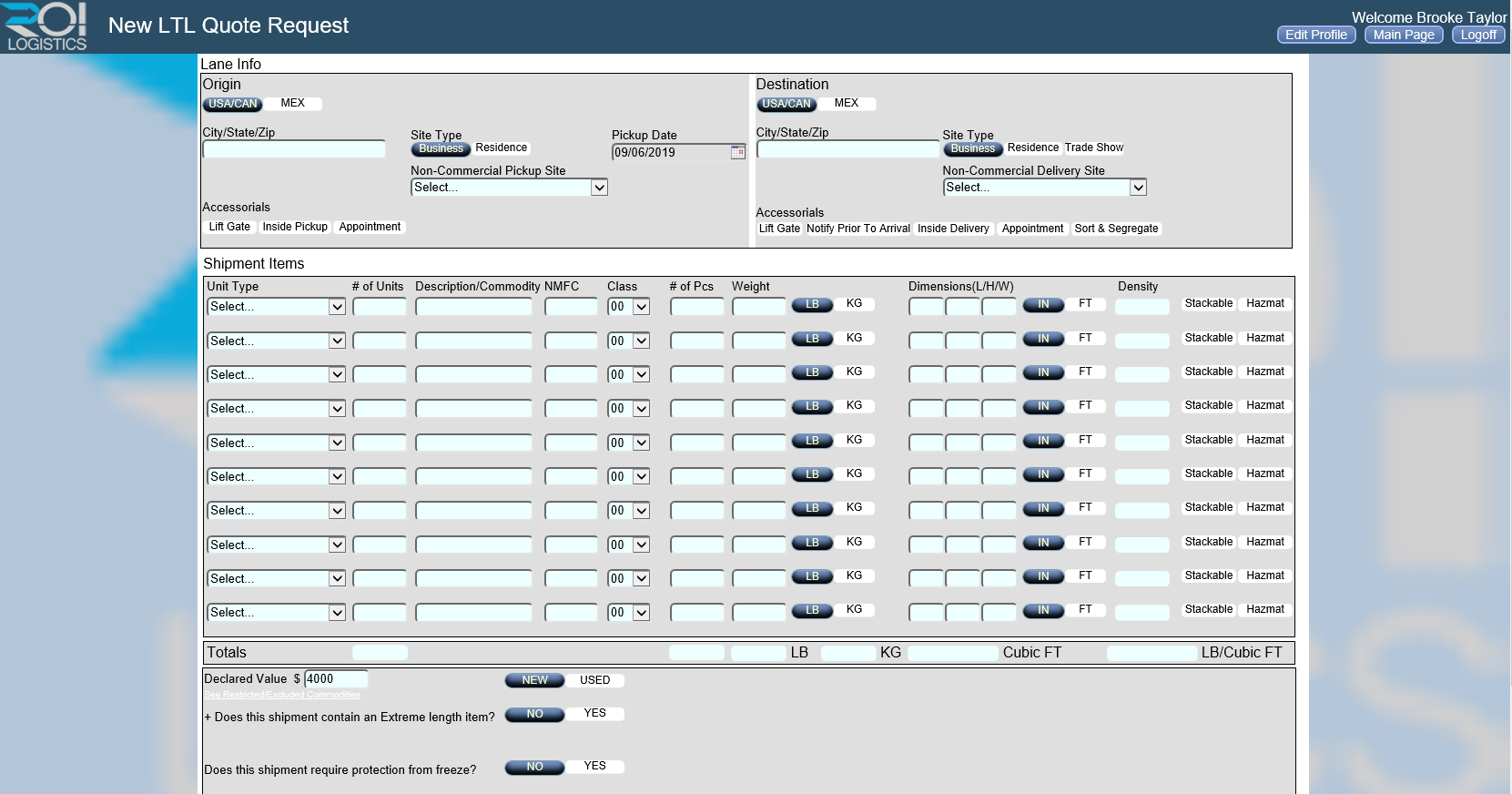
Task: Click the Logoff button
Action: click(1478, 35)
